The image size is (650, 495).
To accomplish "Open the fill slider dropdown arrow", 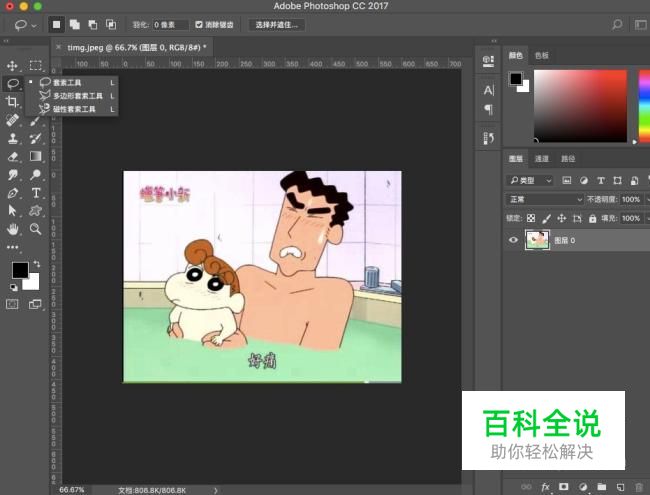I will (x=647, y=218).
